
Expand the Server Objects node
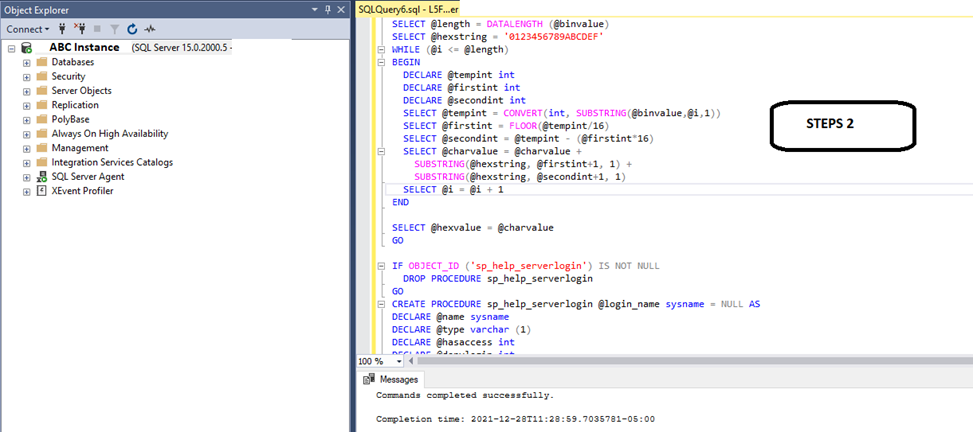pyautogui.click(x=27, y=91)
